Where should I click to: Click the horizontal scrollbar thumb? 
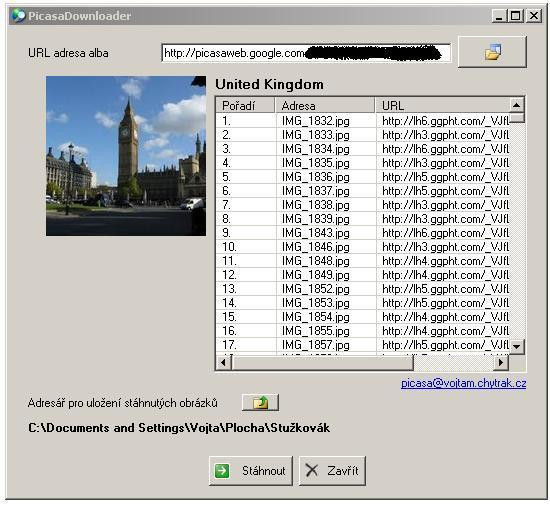322,362
